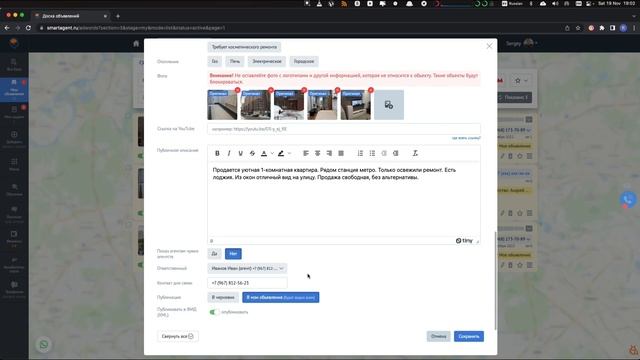
Task: Expand the highlight color picker arrow
Action: click(x=289, y=153)
